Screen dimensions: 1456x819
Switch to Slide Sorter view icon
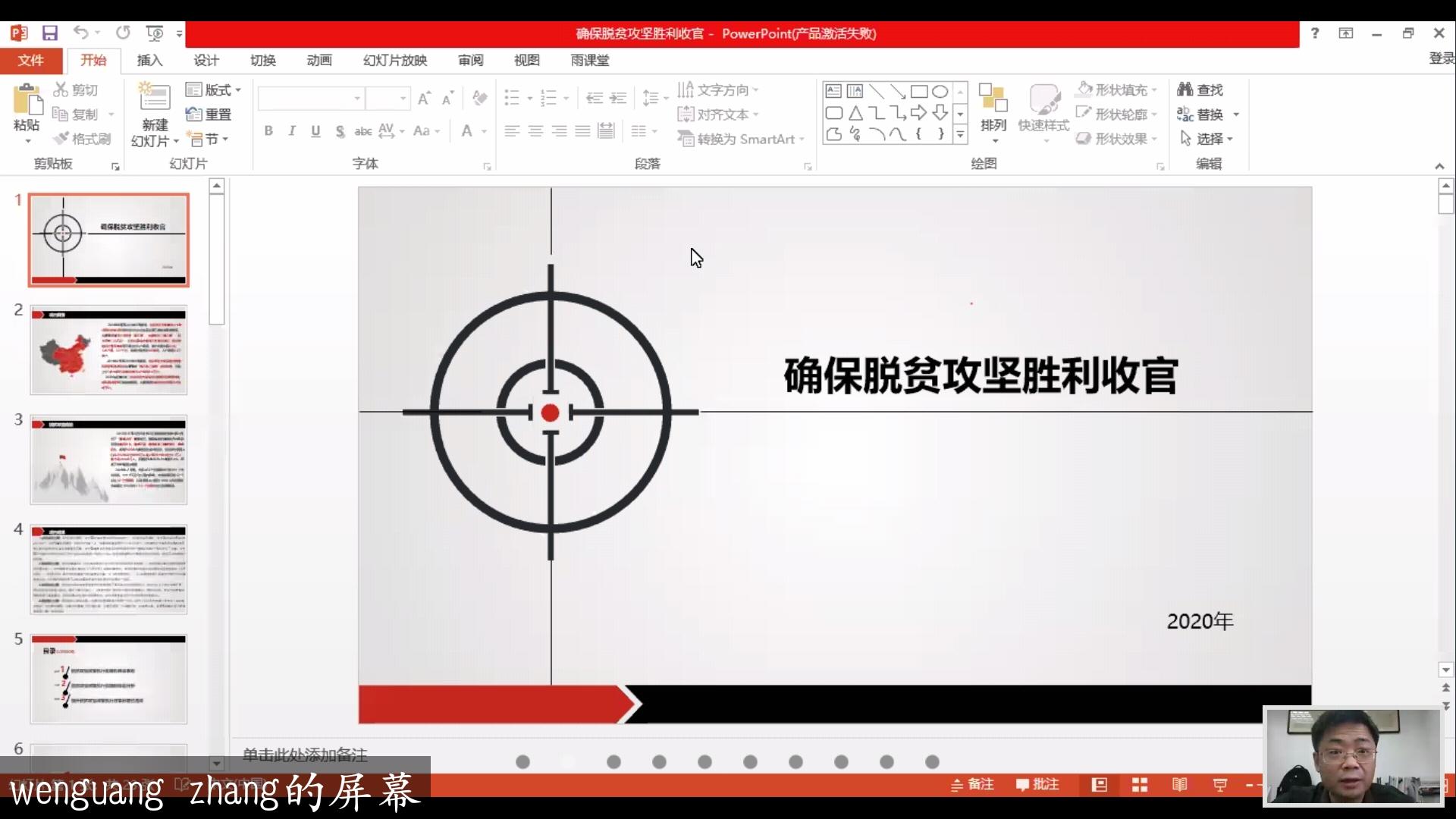[1139, 785]
